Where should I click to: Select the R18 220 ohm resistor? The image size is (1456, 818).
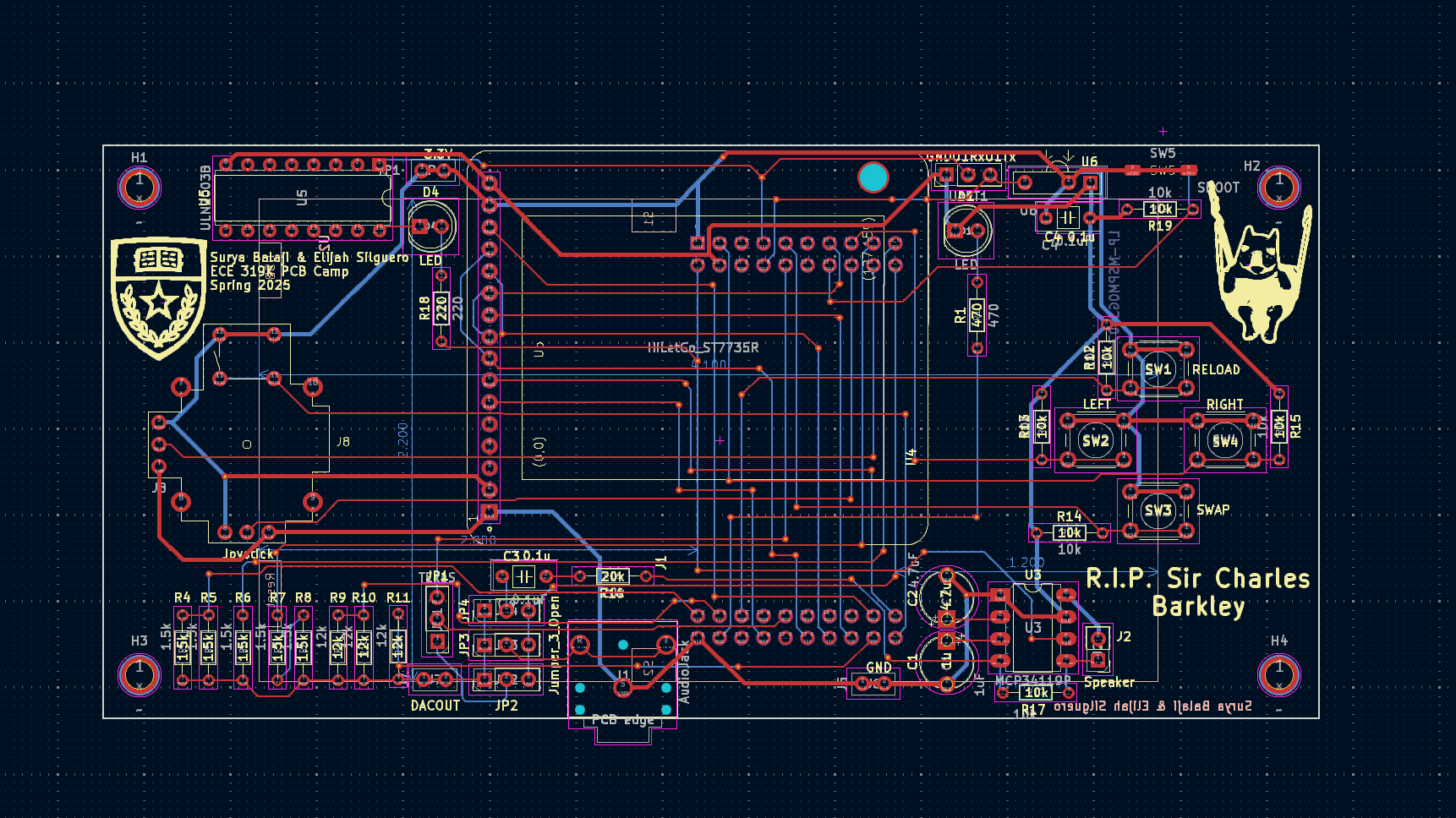441,308
